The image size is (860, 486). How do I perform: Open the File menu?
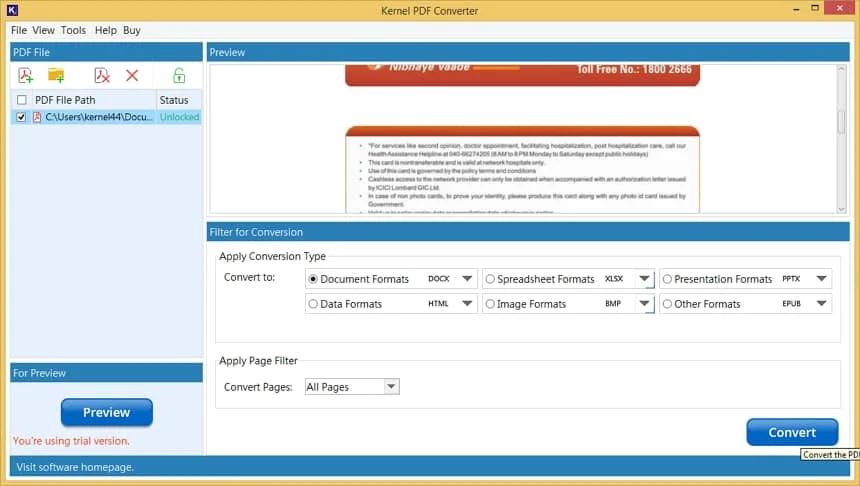(x=19, y=30)
